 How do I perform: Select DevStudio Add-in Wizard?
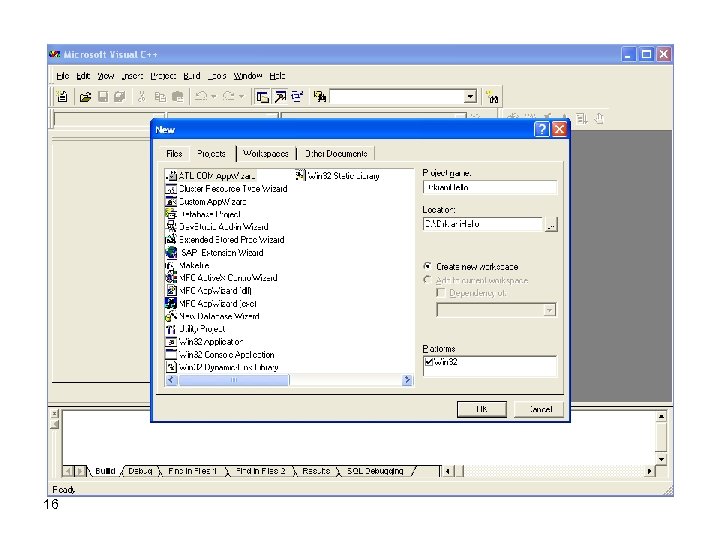(x=217, y=227)
